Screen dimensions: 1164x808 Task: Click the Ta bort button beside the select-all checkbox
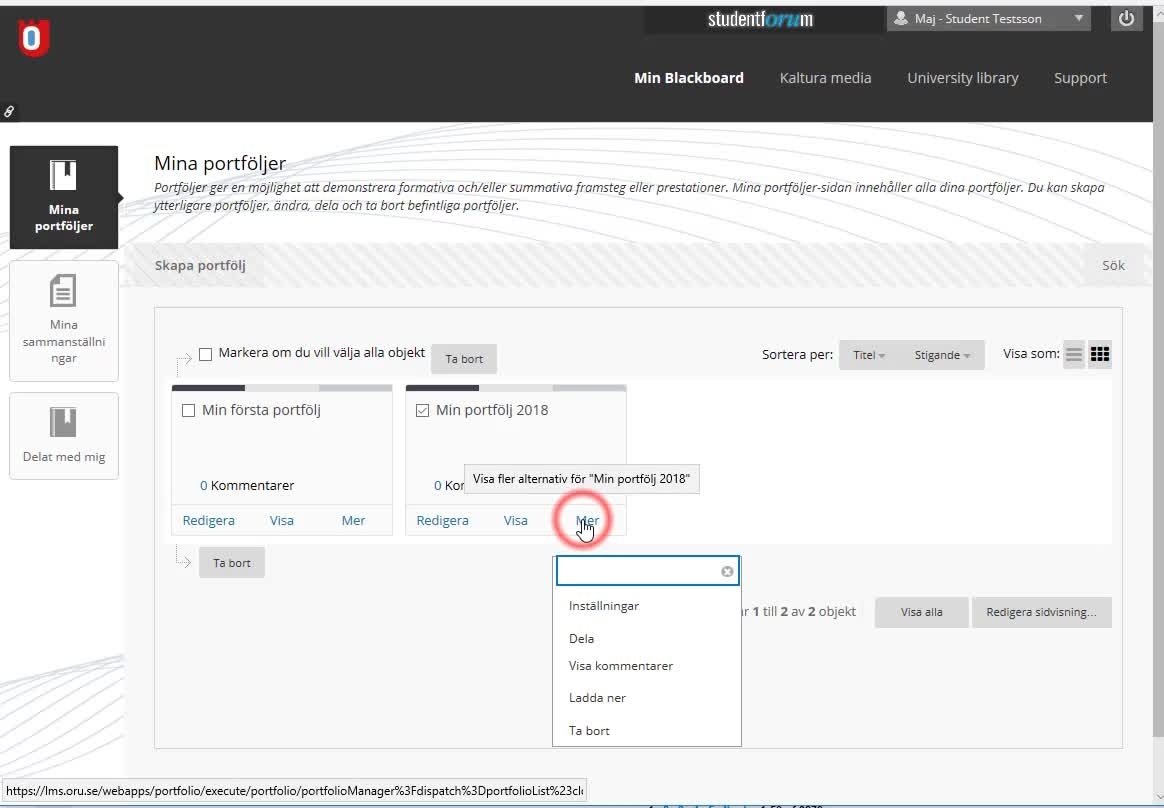pos(464,359)
